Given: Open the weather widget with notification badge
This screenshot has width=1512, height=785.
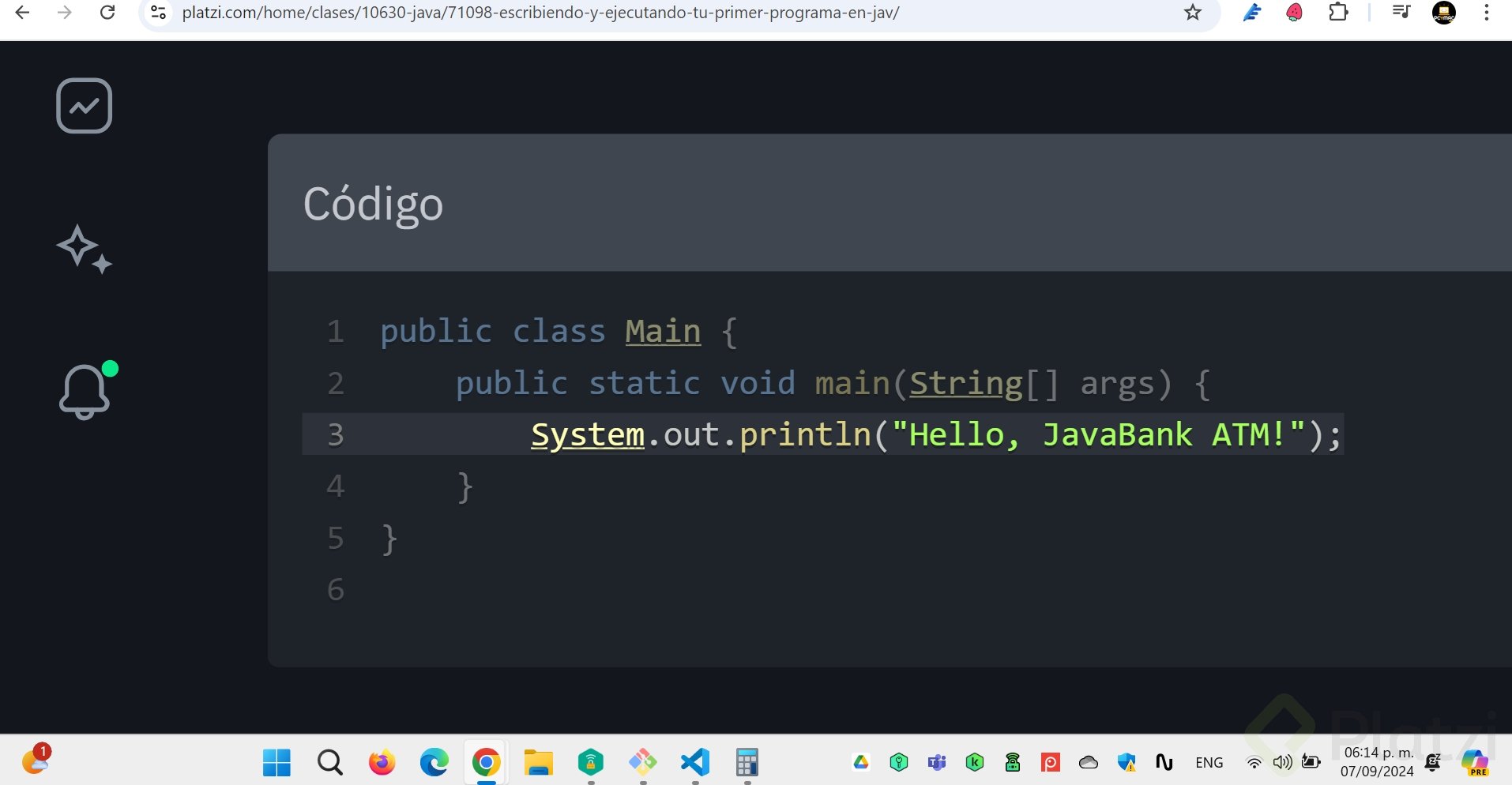Looking at the screenshot, I should tap(36, 759).
